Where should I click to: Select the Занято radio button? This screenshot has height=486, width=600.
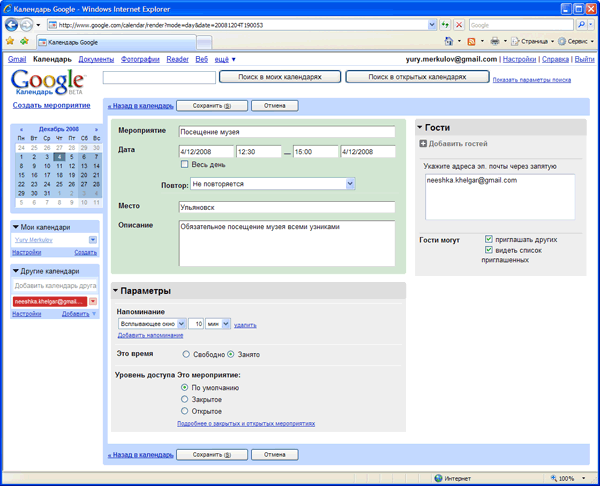[231, 354]
